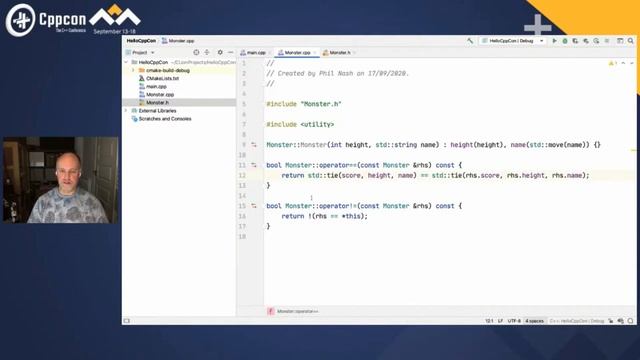The image size is (640, 360).
Task: Toggle read-only lock icon in status bar
Action: click(x=611, y=321)
